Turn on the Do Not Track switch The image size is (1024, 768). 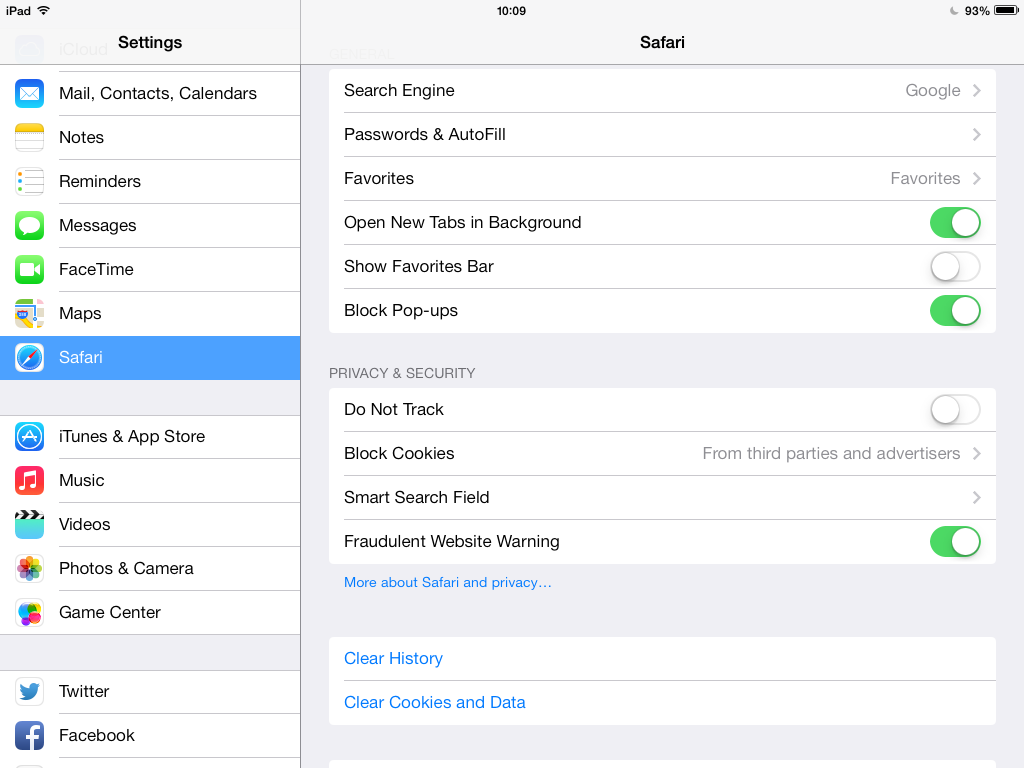pos(954,409)
